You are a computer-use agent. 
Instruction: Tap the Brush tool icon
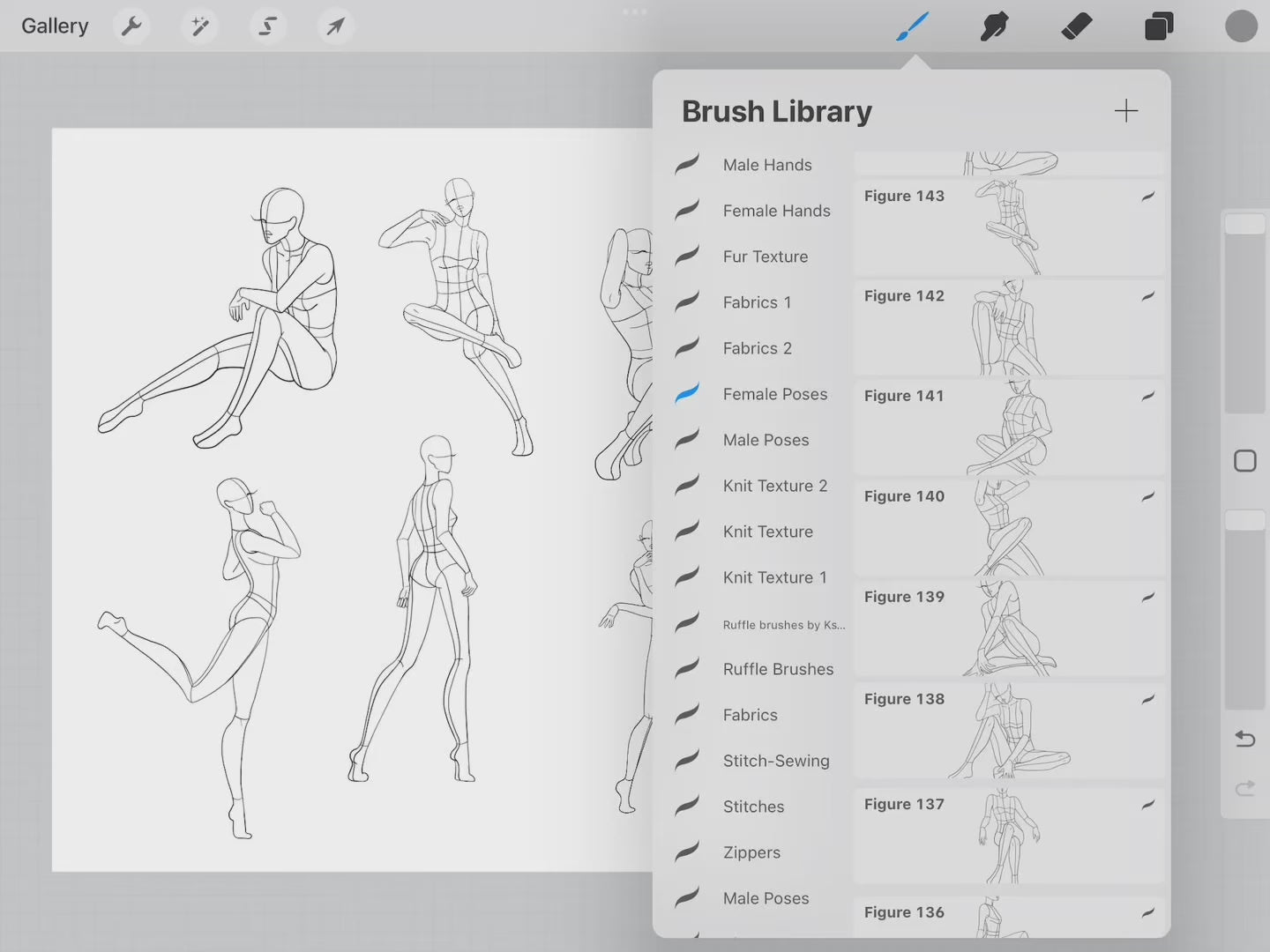[x=913, y=26]
